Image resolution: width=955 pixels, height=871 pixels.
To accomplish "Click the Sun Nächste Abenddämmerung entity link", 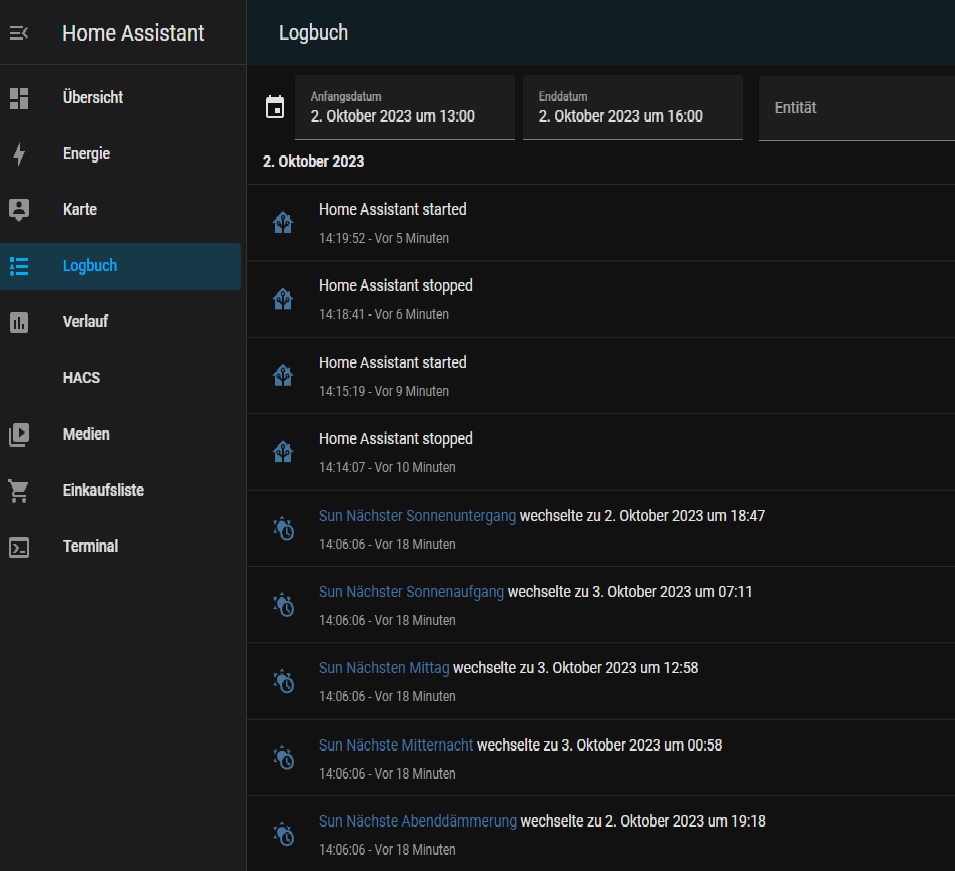I will pos(417,821).
